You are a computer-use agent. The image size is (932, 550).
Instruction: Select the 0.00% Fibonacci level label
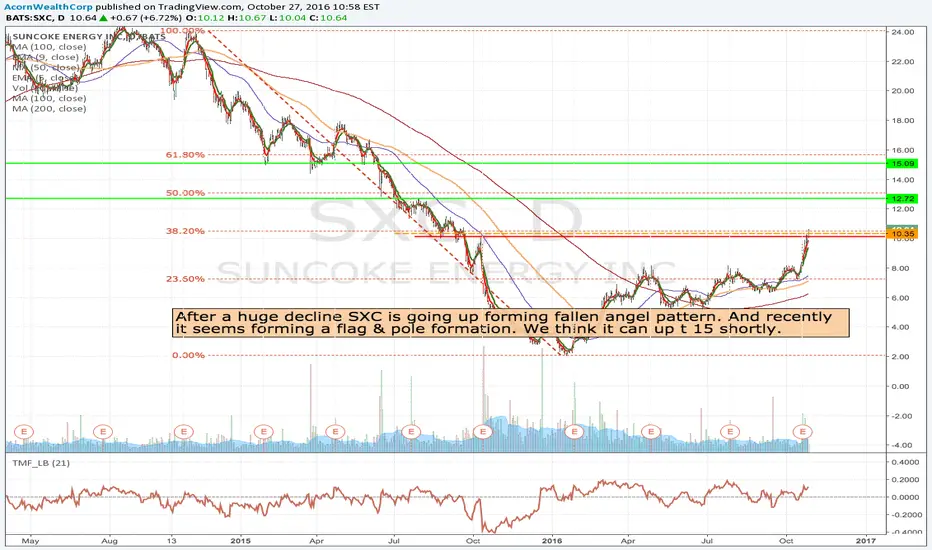tap(188, 355)
